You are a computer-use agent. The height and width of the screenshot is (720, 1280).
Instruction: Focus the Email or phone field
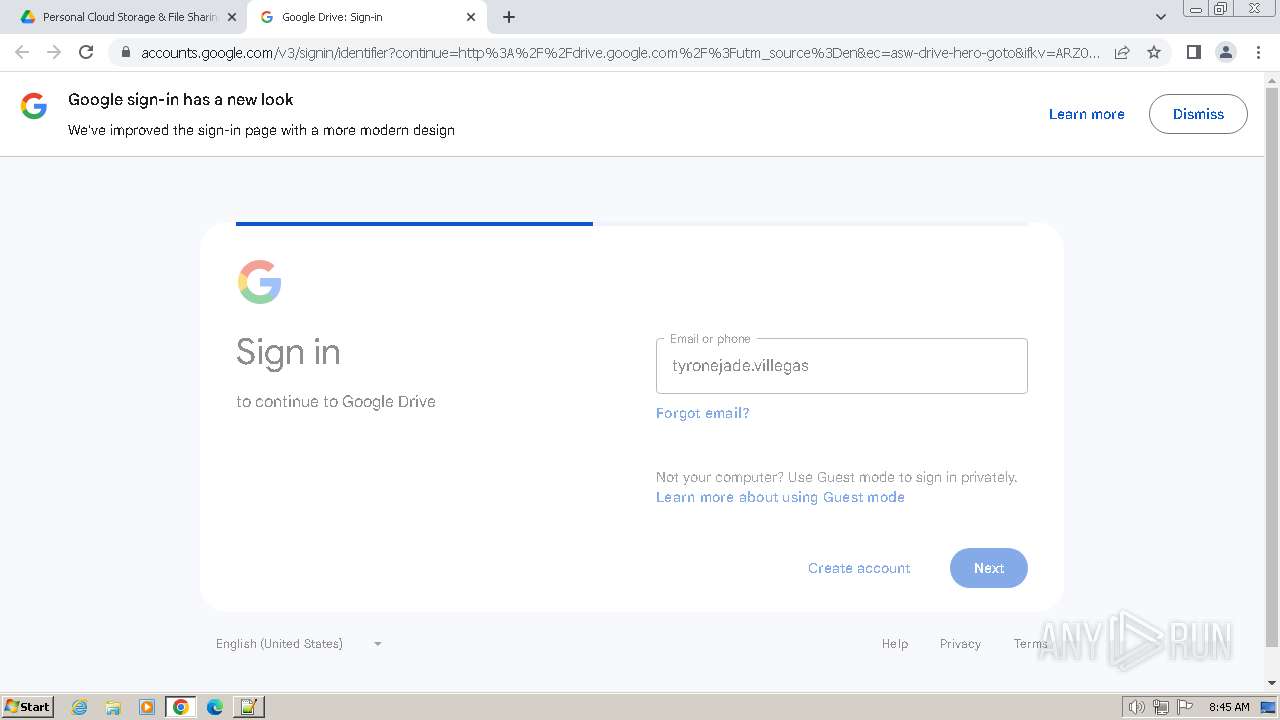(841, 366)
